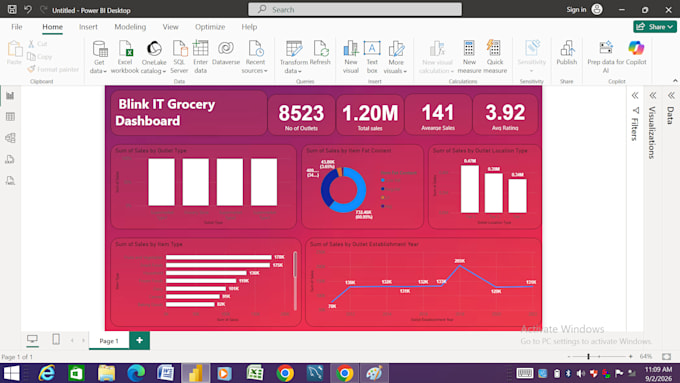Screen dimensions: 680x383
Task: Open DAX query view in sidebar
Action: coord(10,159)
